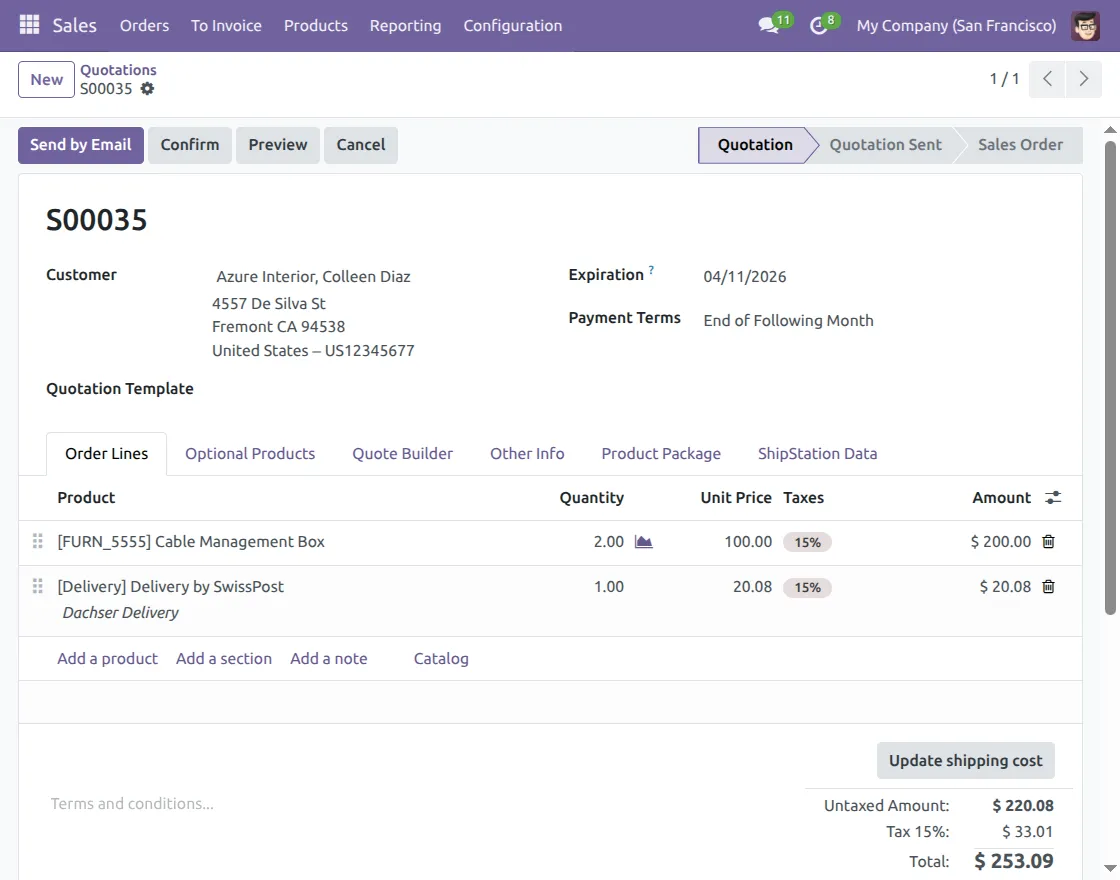Go to previous record with left arrow
This screenshot has height=880, width=1120.
tap(1046, 78)
